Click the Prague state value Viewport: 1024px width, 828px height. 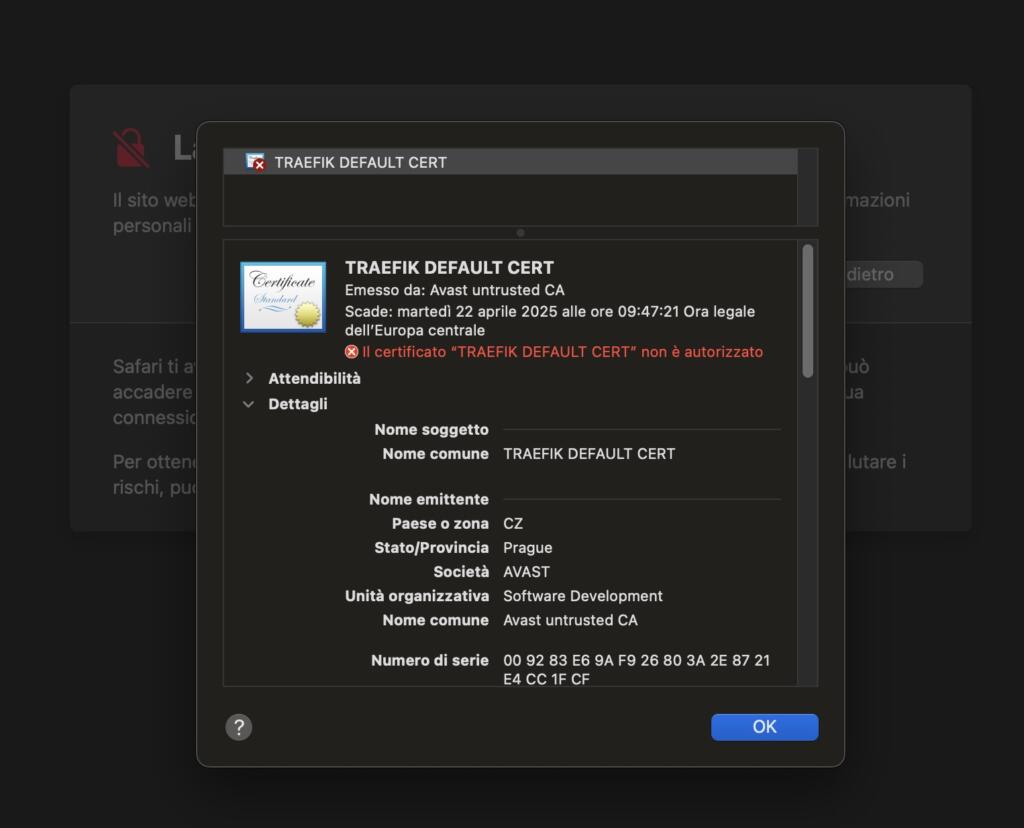pyautogui.click(x=528, y=548)
